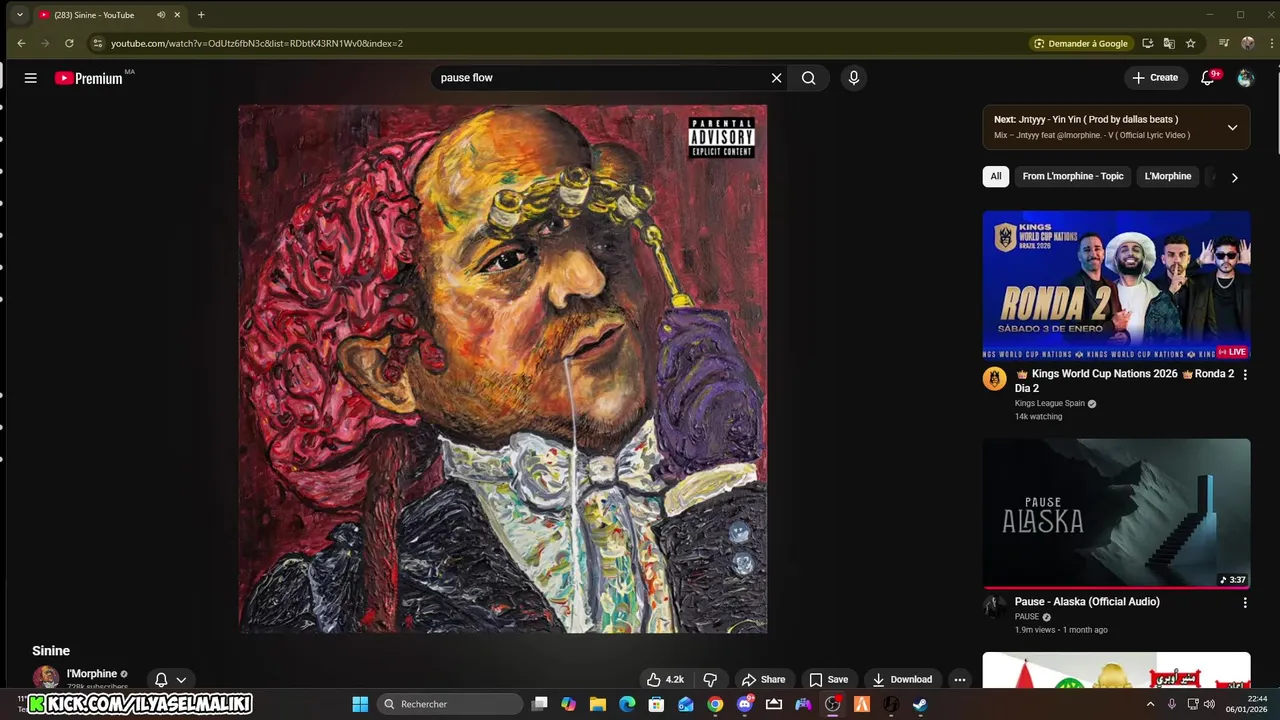Viewport: 1280px width, 720px height.
Task: Select From L'morphine - Topic chip
Action: coord(1073,176)
